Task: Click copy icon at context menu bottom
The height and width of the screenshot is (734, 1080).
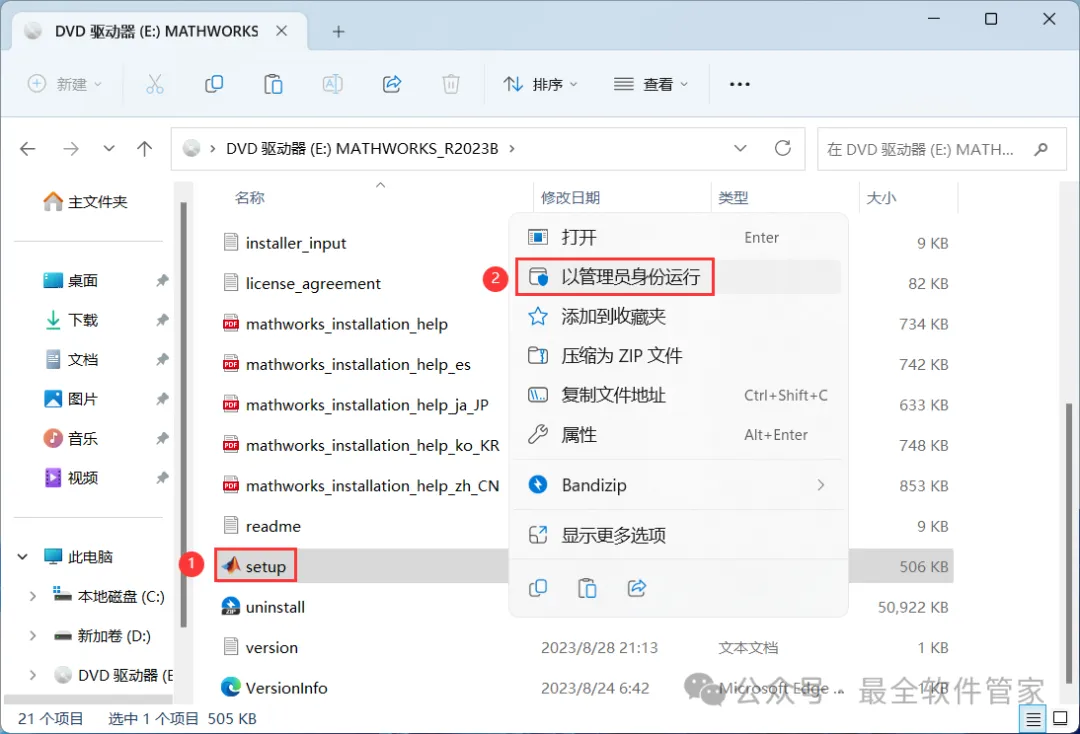Action: click(x=538, y=588)
